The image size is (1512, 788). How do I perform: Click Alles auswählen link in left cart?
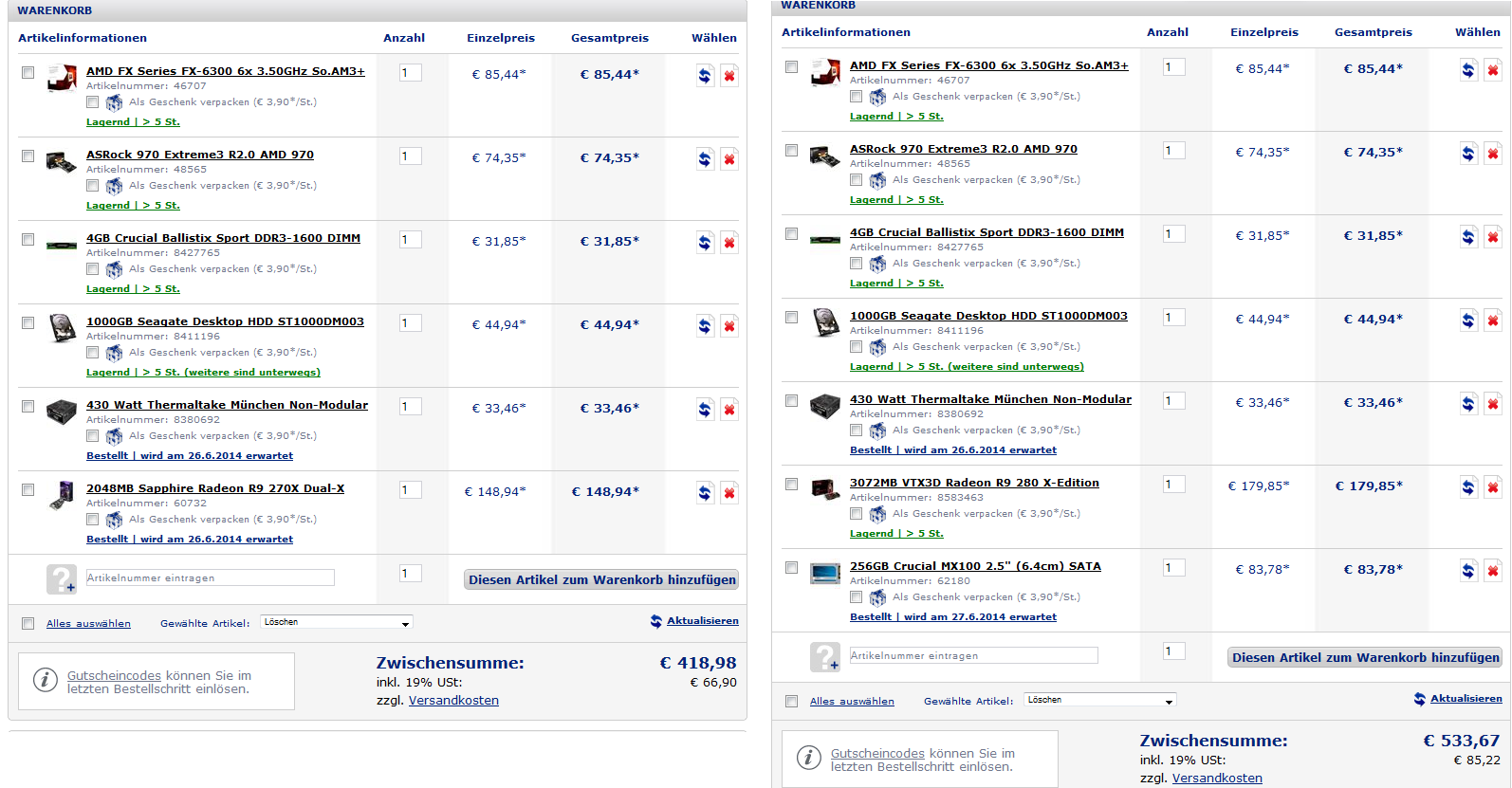tap(88, 624)
